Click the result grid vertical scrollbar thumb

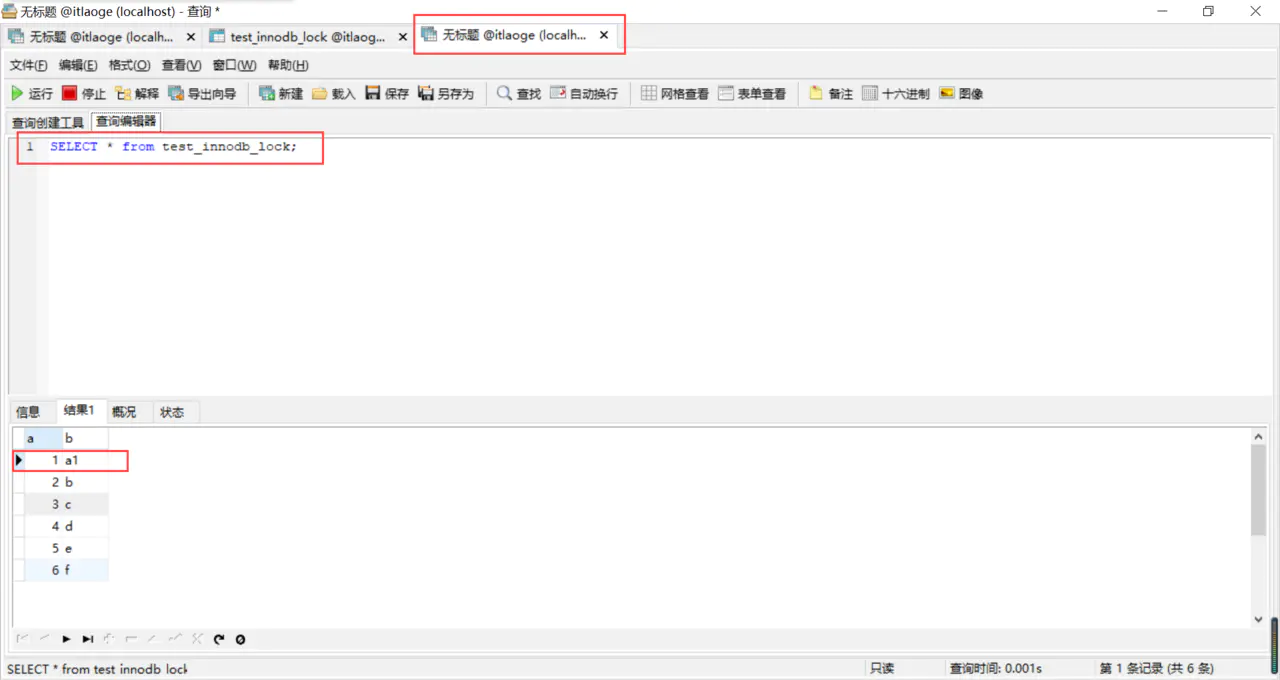click(x=1258, y=490)
